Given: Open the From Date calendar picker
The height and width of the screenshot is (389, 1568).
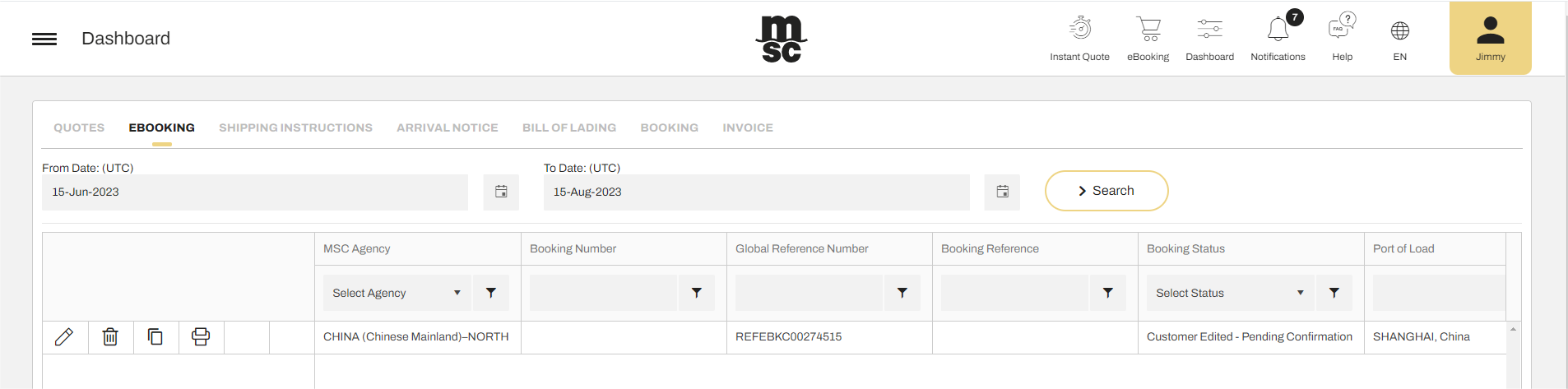Looking at the screenshot, I should click(501, 192).
